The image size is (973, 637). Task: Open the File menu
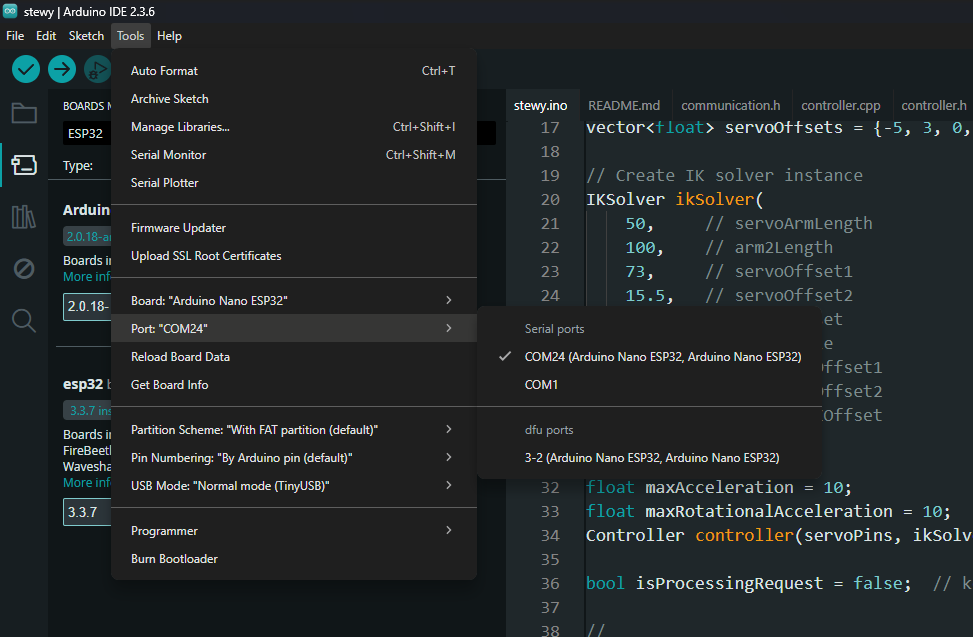tap(15, 36)
